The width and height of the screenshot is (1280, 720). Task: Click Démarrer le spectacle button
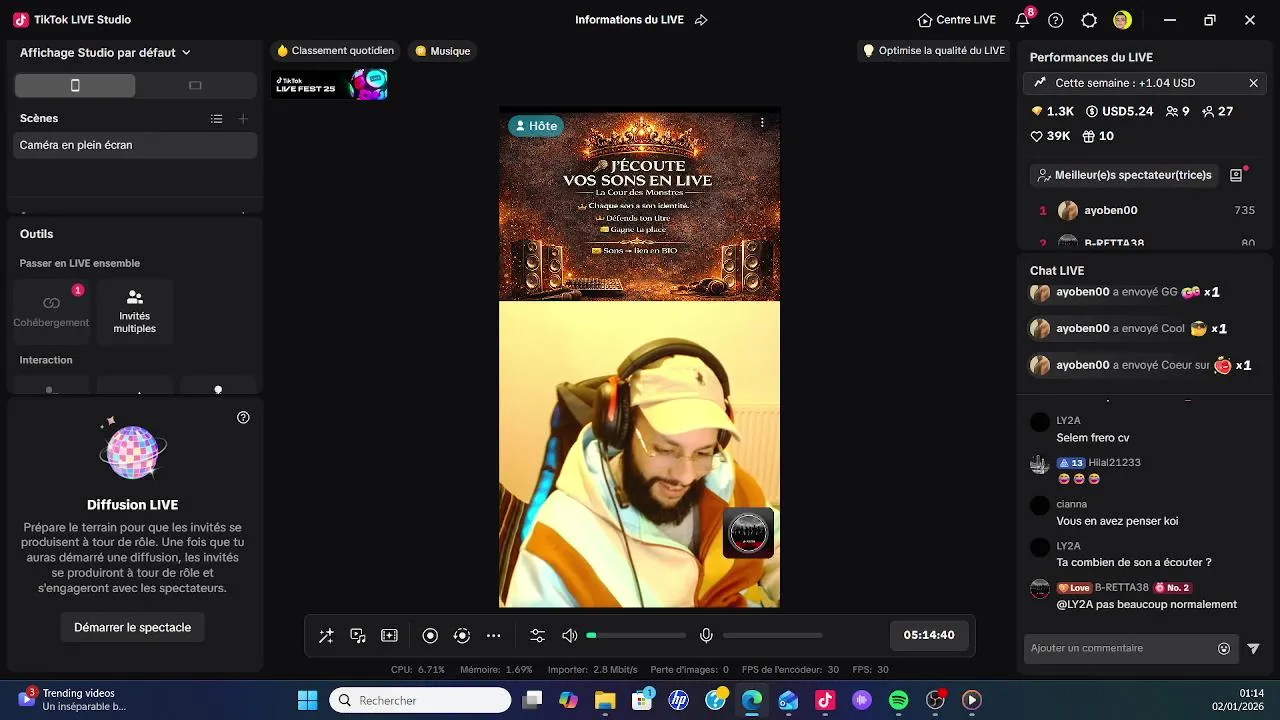tap(132, 628)
